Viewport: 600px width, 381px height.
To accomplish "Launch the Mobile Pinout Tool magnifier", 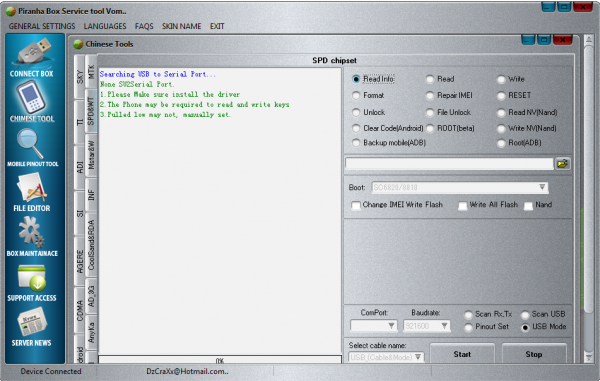I will pos(30,143).
